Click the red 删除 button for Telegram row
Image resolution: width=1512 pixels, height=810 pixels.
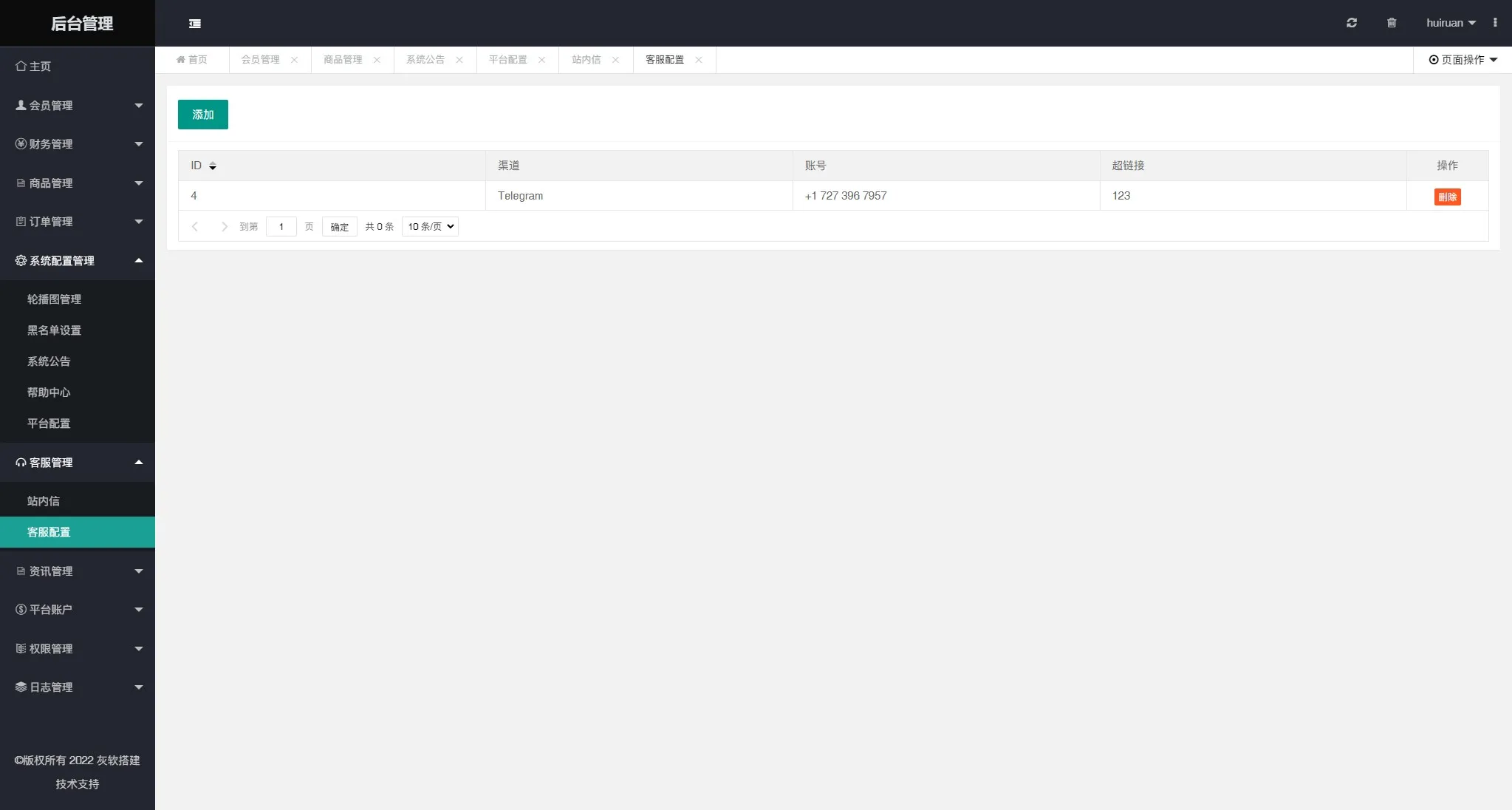coord(1447,197)
